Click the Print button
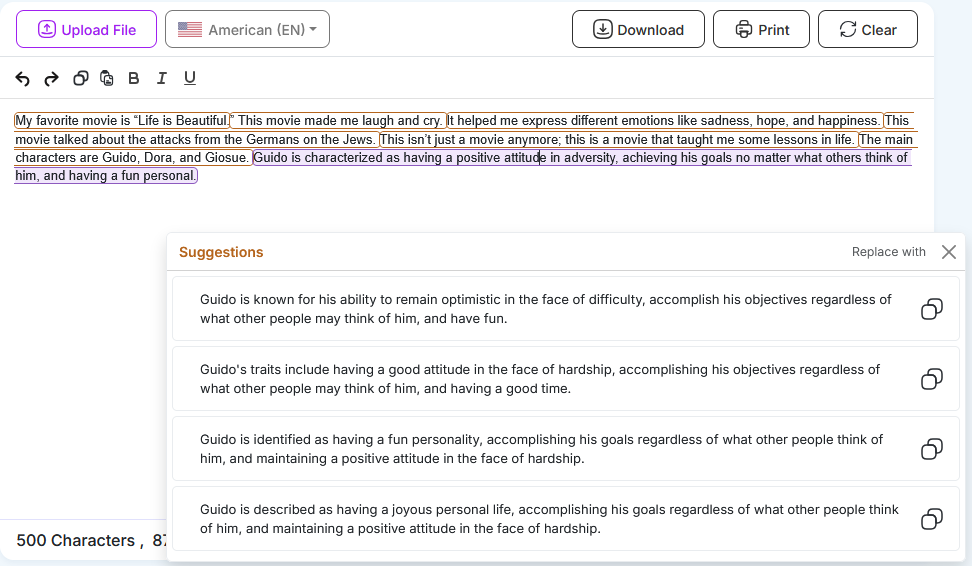This screenshot has width=972, height=566. 761,30
